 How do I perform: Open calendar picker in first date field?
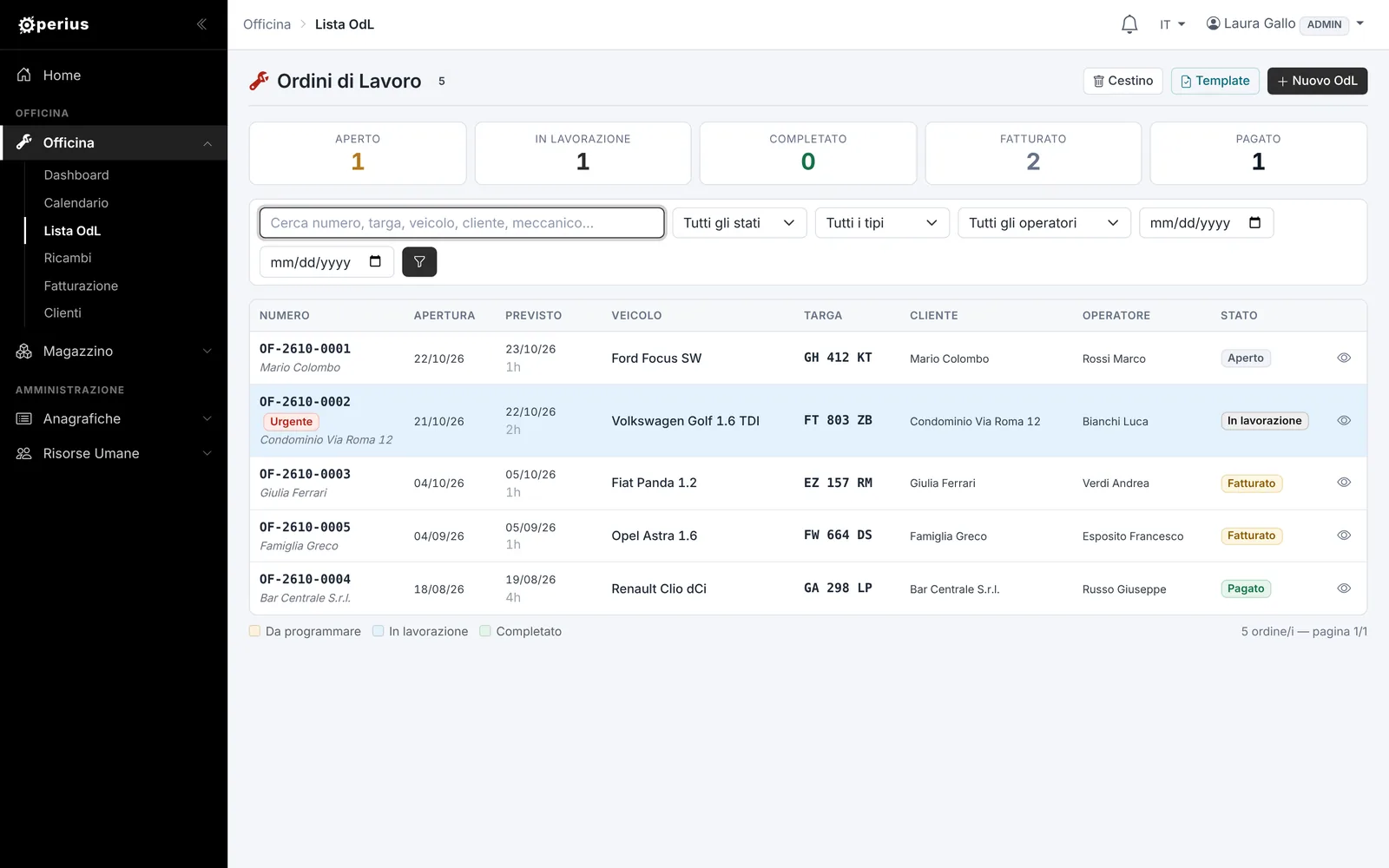pyautogui.click(x=1254, y=223)
